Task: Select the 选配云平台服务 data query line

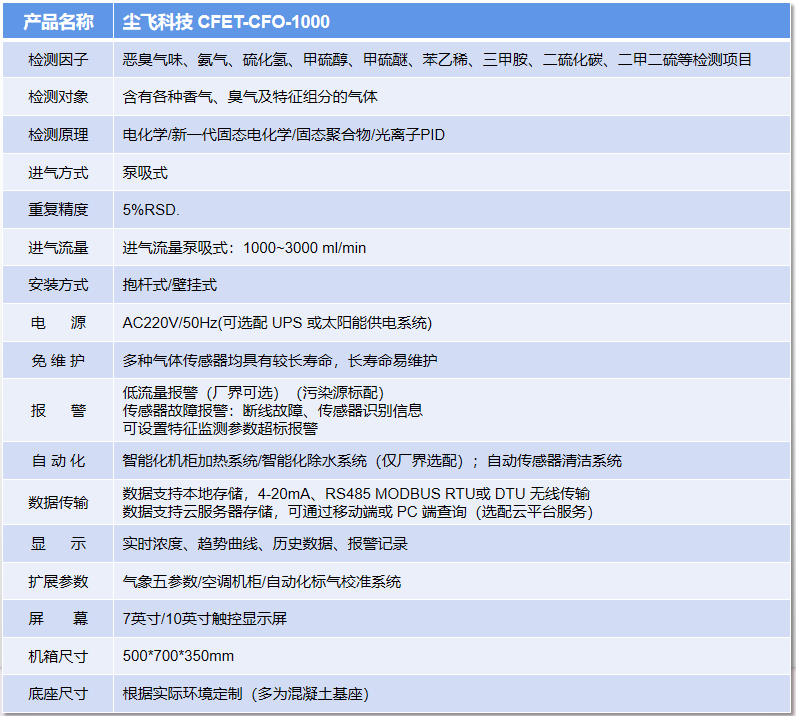Action: tap(358, 512)
